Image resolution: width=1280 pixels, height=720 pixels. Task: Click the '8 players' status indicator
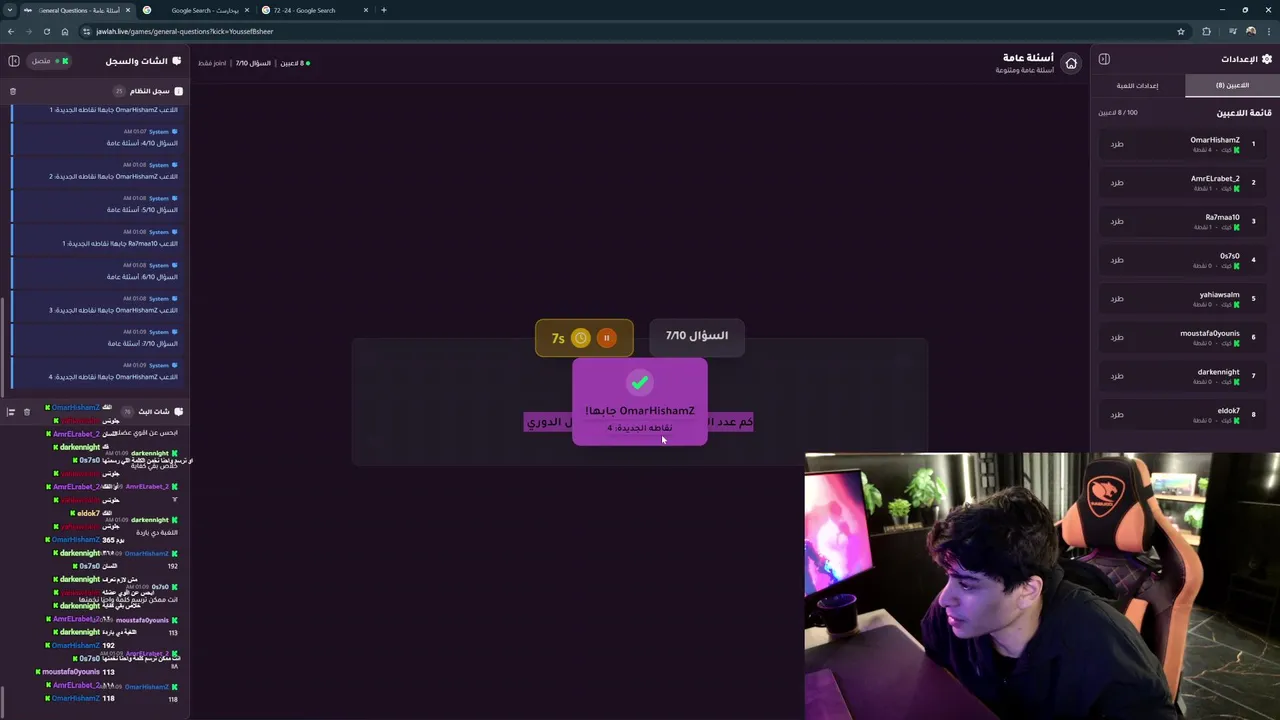294,63
